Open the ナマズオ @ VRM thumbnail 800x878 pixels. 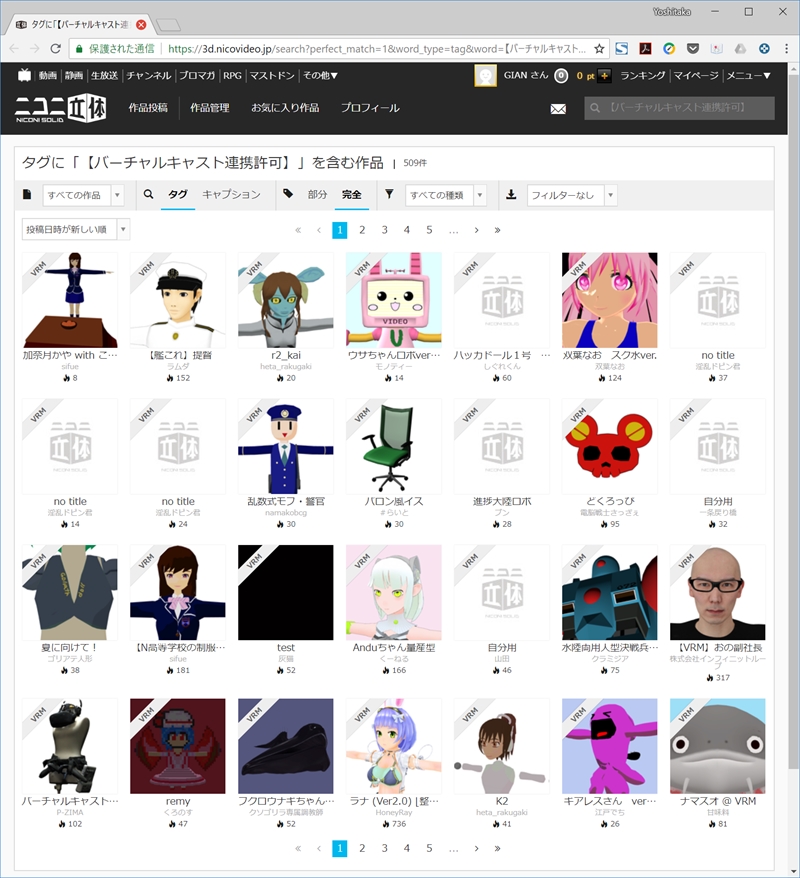pyautogui.click(x=718, y=746)
